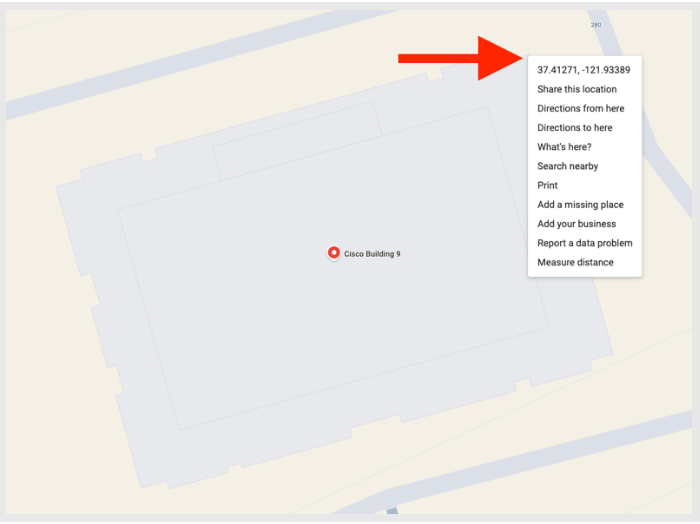Select the coordinates 37.41271, -121.93389 entry
The width and height of the screenshot is (700, 524).
[583, 70]
